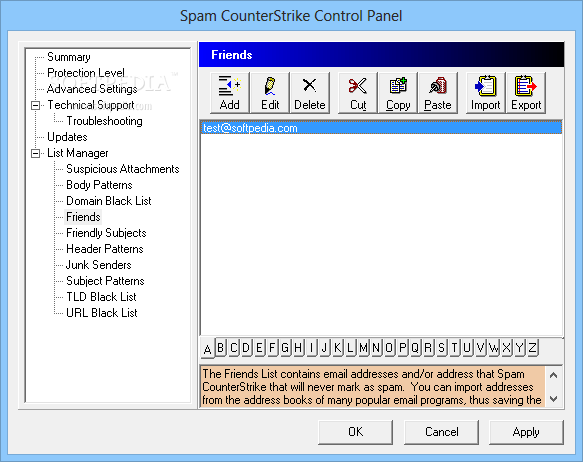Click the Import icon
Image resolution: width=583 pixels, height=462 pixels.
(486, 93)
